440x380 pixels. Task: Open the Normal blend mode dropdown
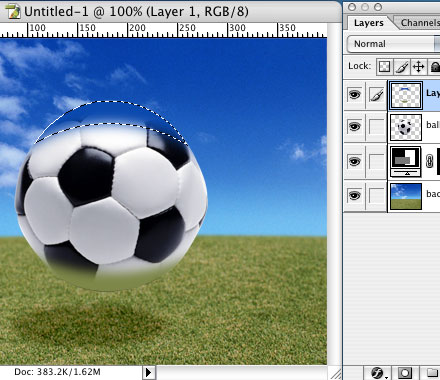393,44
